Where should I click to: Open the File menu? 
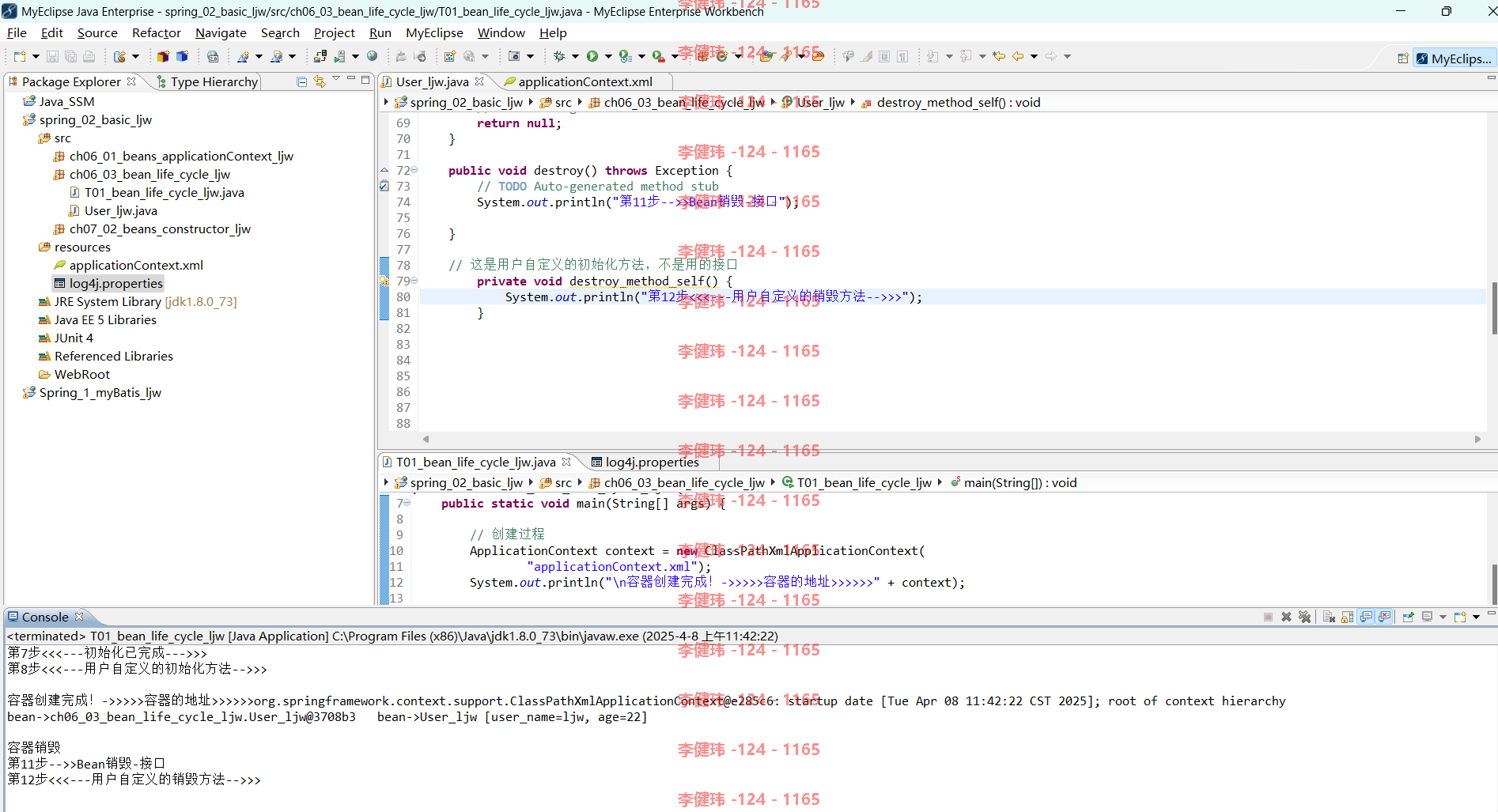tap(17, 32)
